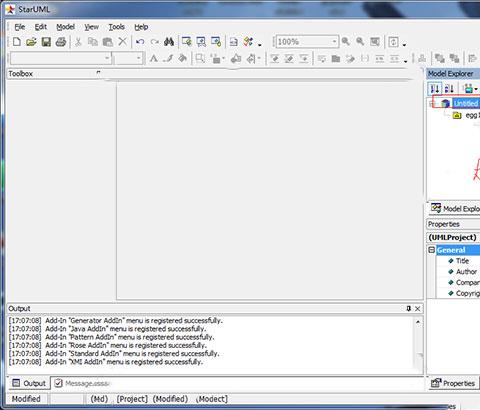Click the second diagram window icon

201,42
